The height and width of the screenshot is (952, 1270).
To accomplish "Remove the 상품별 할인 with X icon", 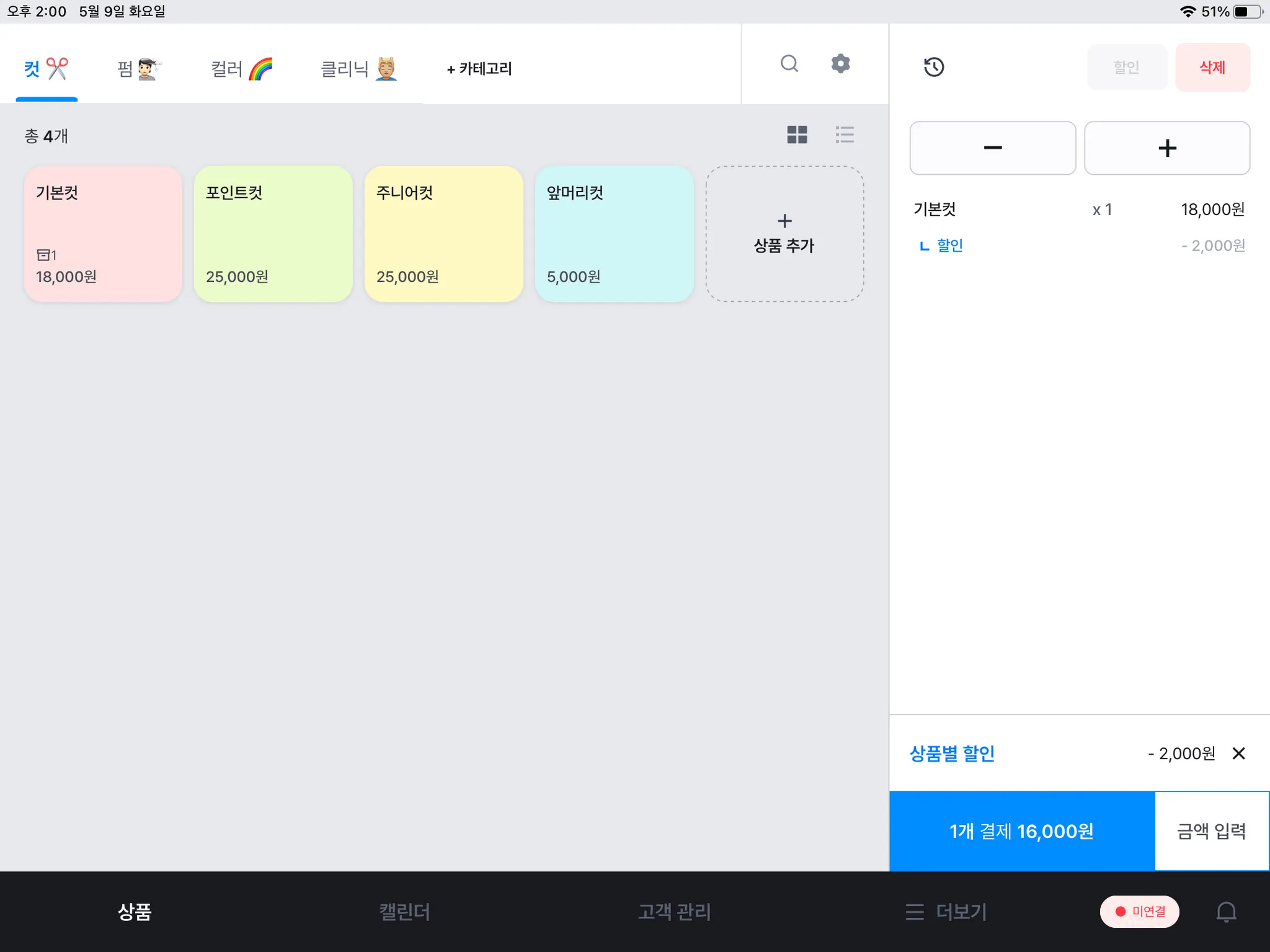I will point(1238,753).
